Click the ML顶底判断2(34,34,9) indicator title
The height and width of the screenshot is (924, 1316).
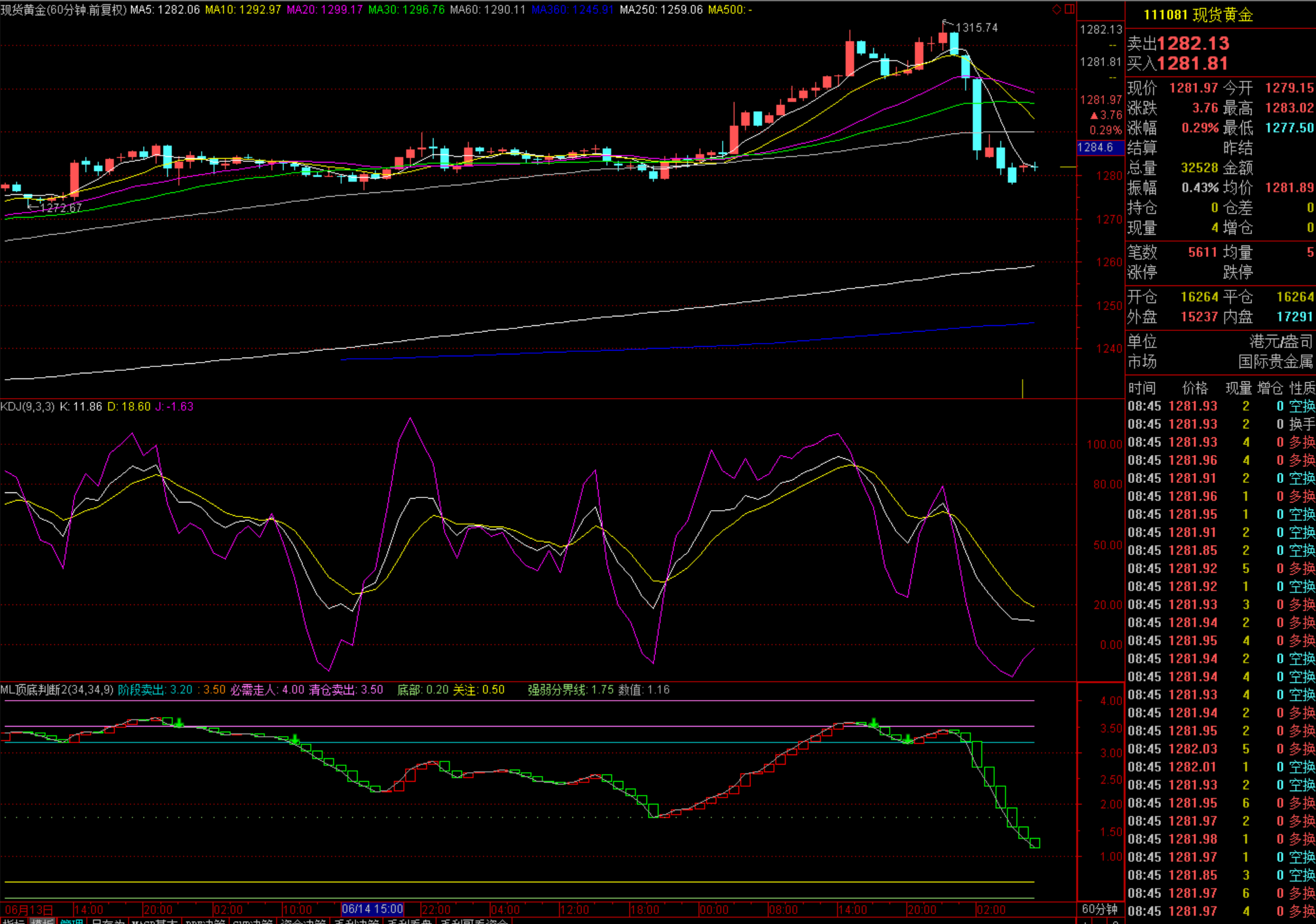coord(57,689)
